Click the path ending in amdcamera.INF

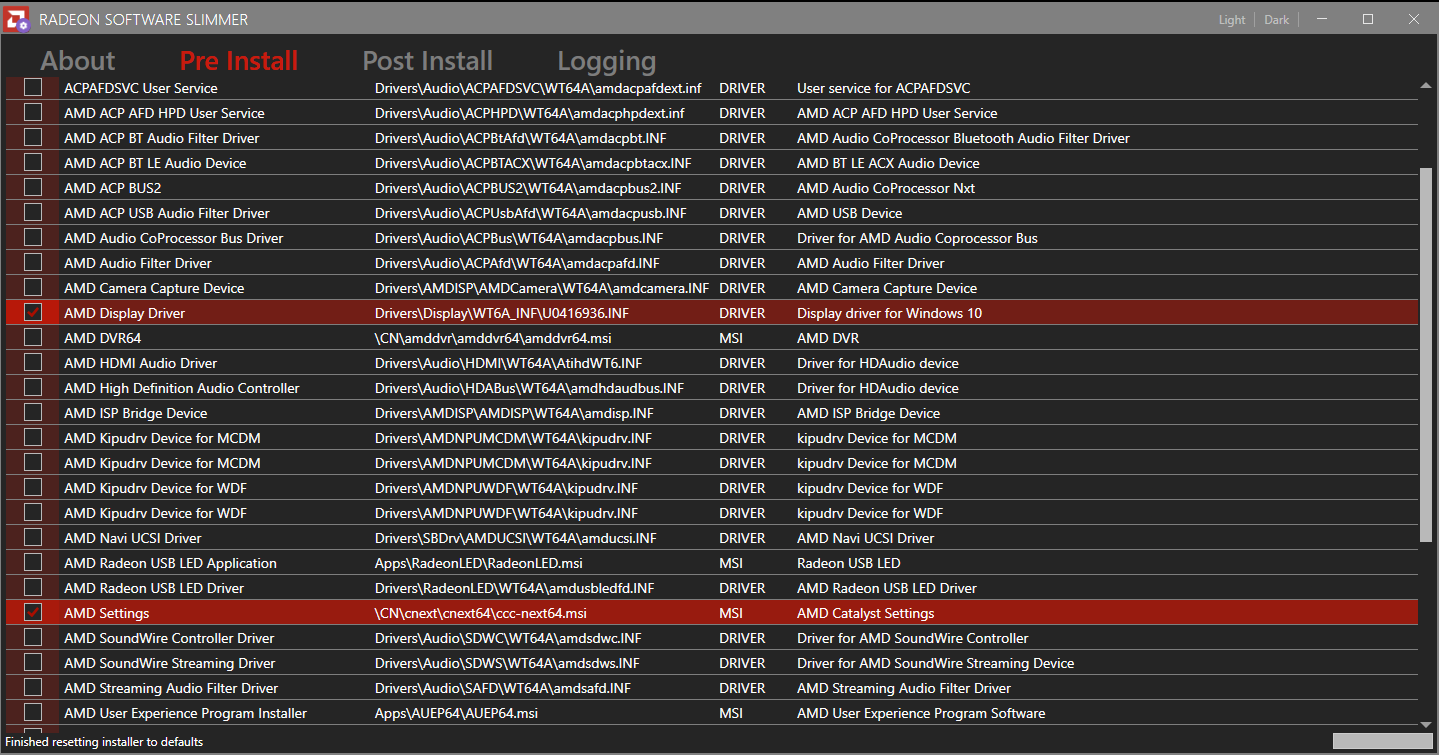click(x=542, y=288)
